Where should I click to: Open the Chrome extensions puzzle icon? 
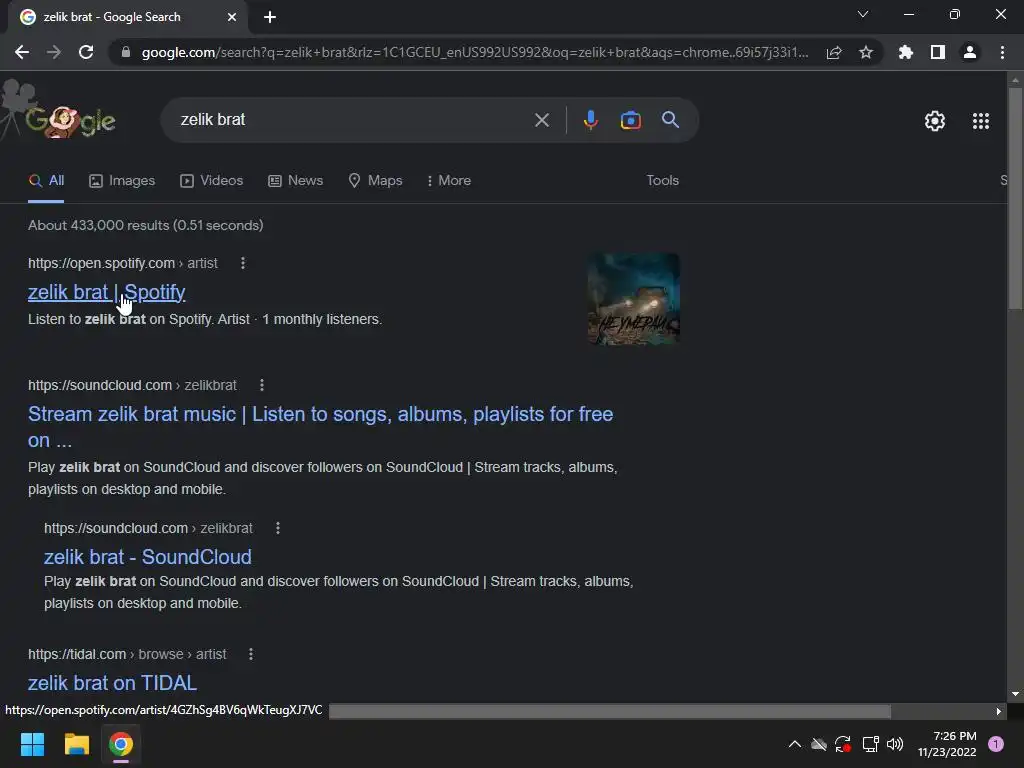[906, 52]
